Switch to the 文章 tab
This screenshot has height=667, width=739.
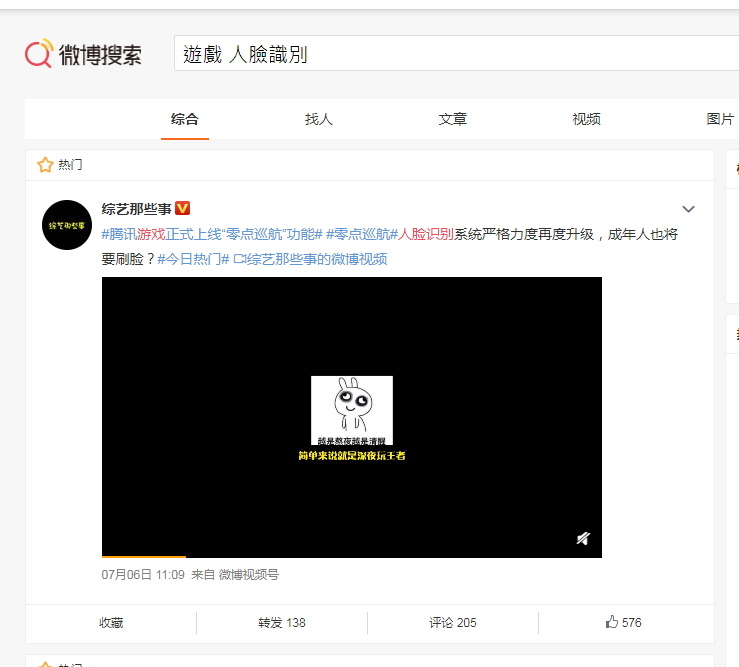pyautogui.click(x=452, y=119)
